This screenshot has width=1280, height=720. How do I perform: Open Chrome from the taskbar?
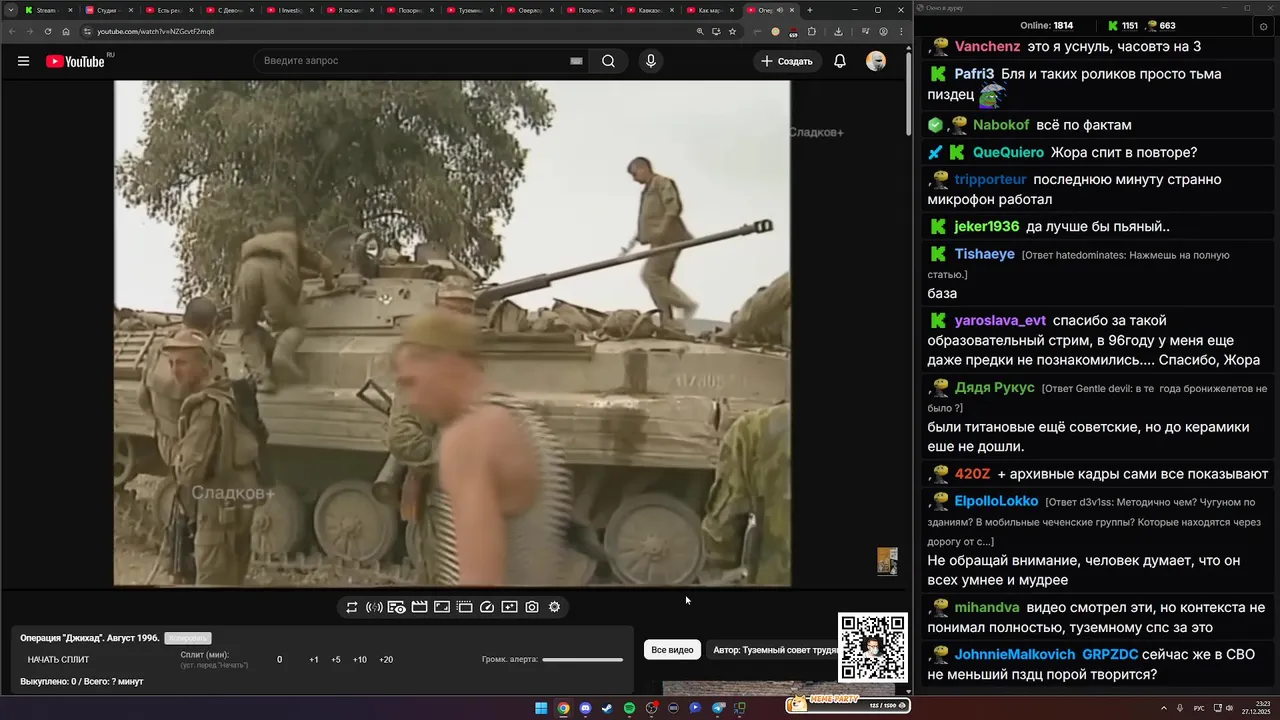click(563, 708)
